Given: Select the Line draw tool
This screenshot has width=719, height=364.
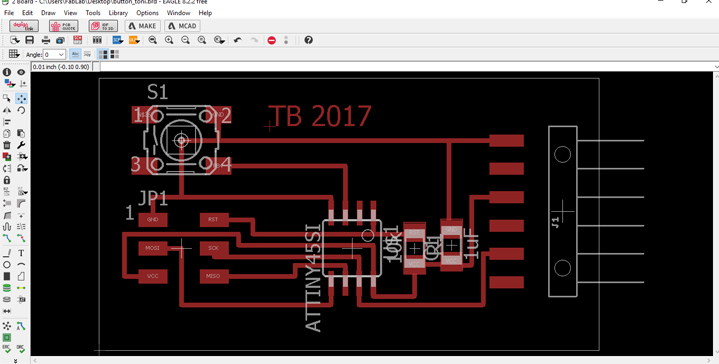Looking at the screenshot, I should click(x=7, y=253).
